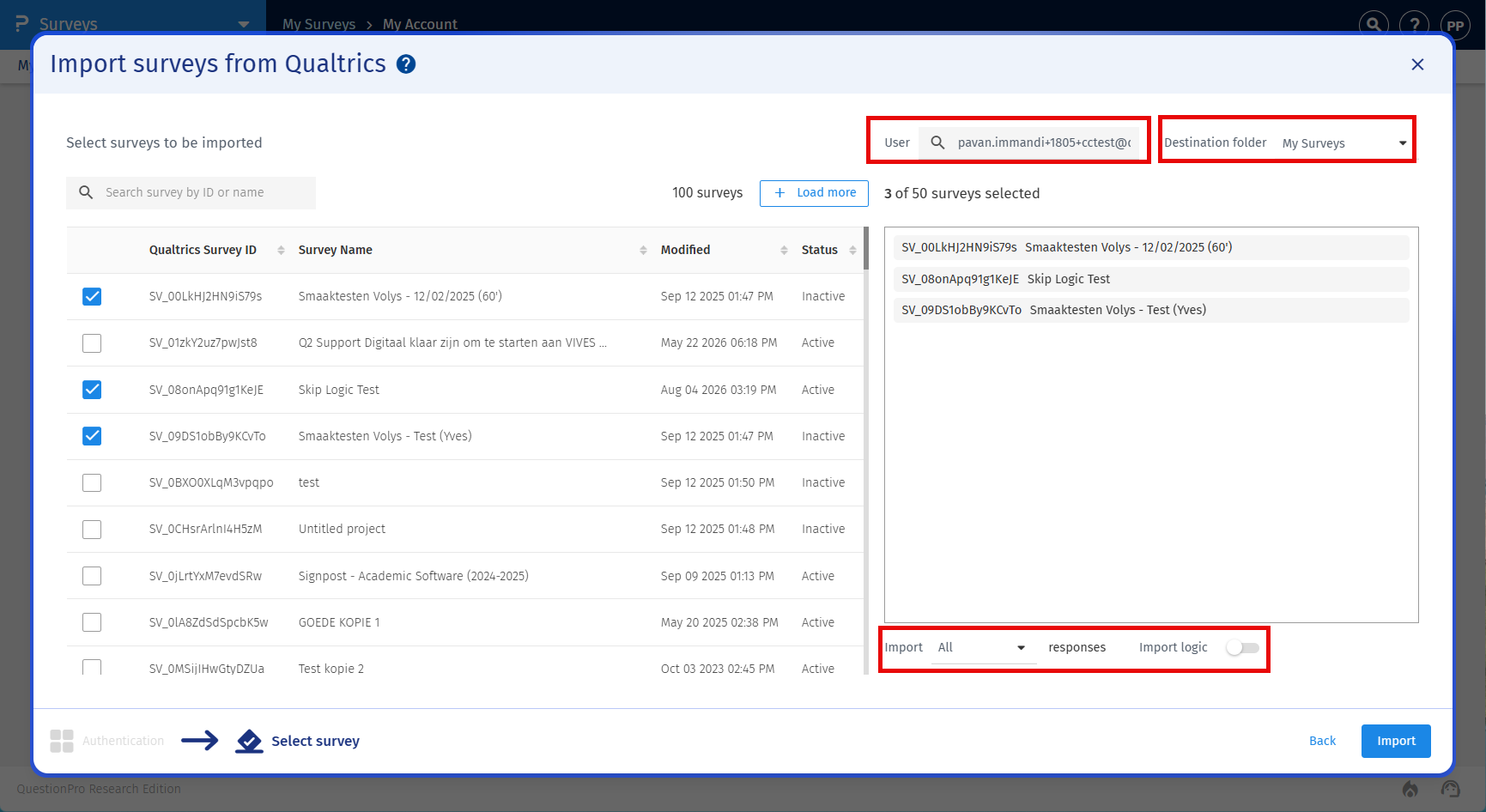Click the Select survey step icon
This screenshot has width=1486, height=812.
click(249, 741)
